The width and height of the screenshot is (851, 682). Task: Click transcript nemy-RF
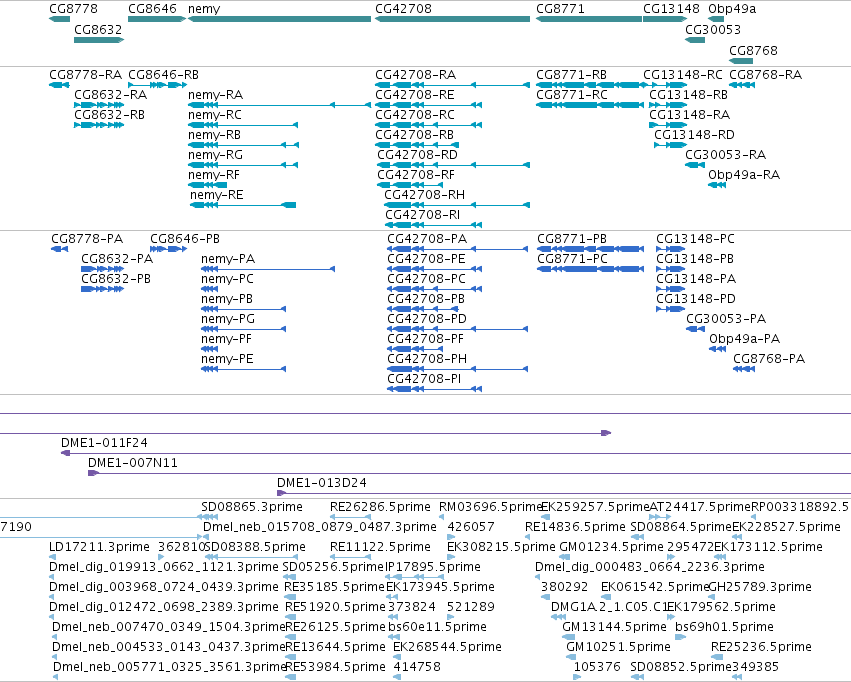[x=207, y=185]
